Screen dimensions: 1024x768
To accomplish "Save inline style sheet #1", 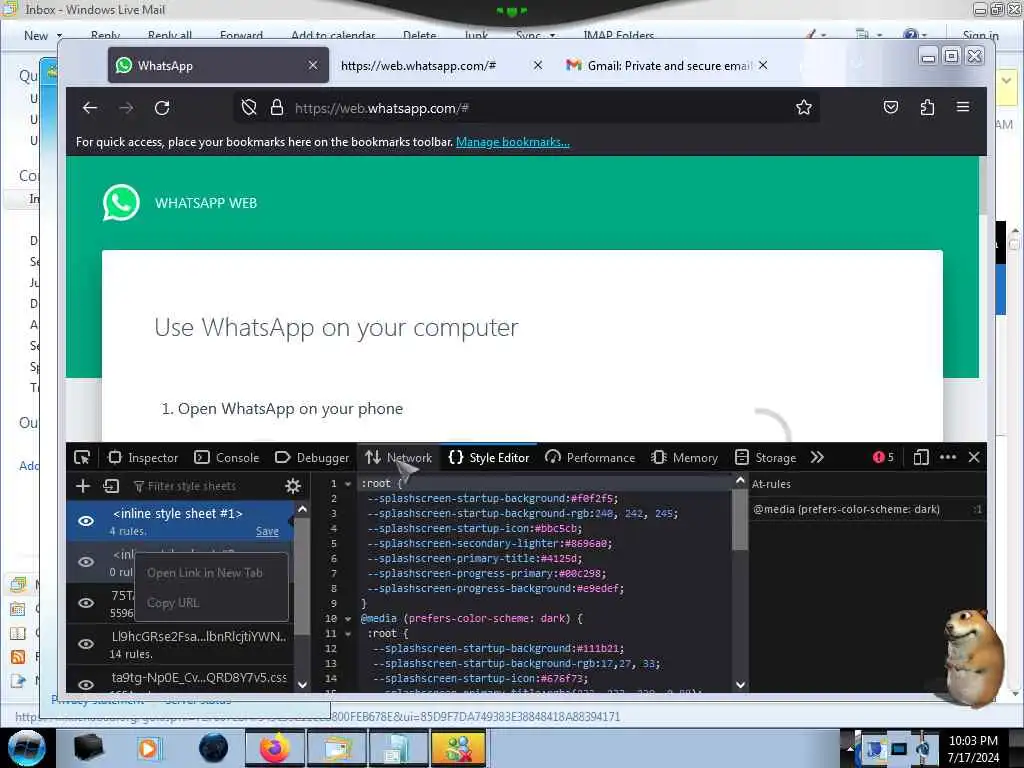I will (x=267, y=531).
